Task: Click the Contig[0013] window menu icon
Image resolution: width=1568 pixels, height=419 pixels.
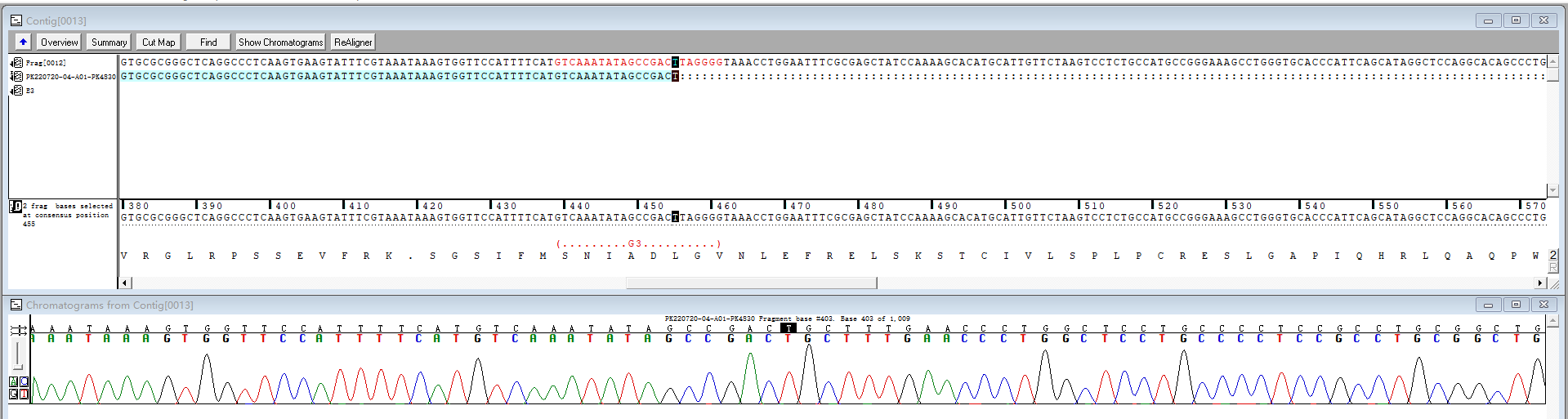Action: pos(16,20)
